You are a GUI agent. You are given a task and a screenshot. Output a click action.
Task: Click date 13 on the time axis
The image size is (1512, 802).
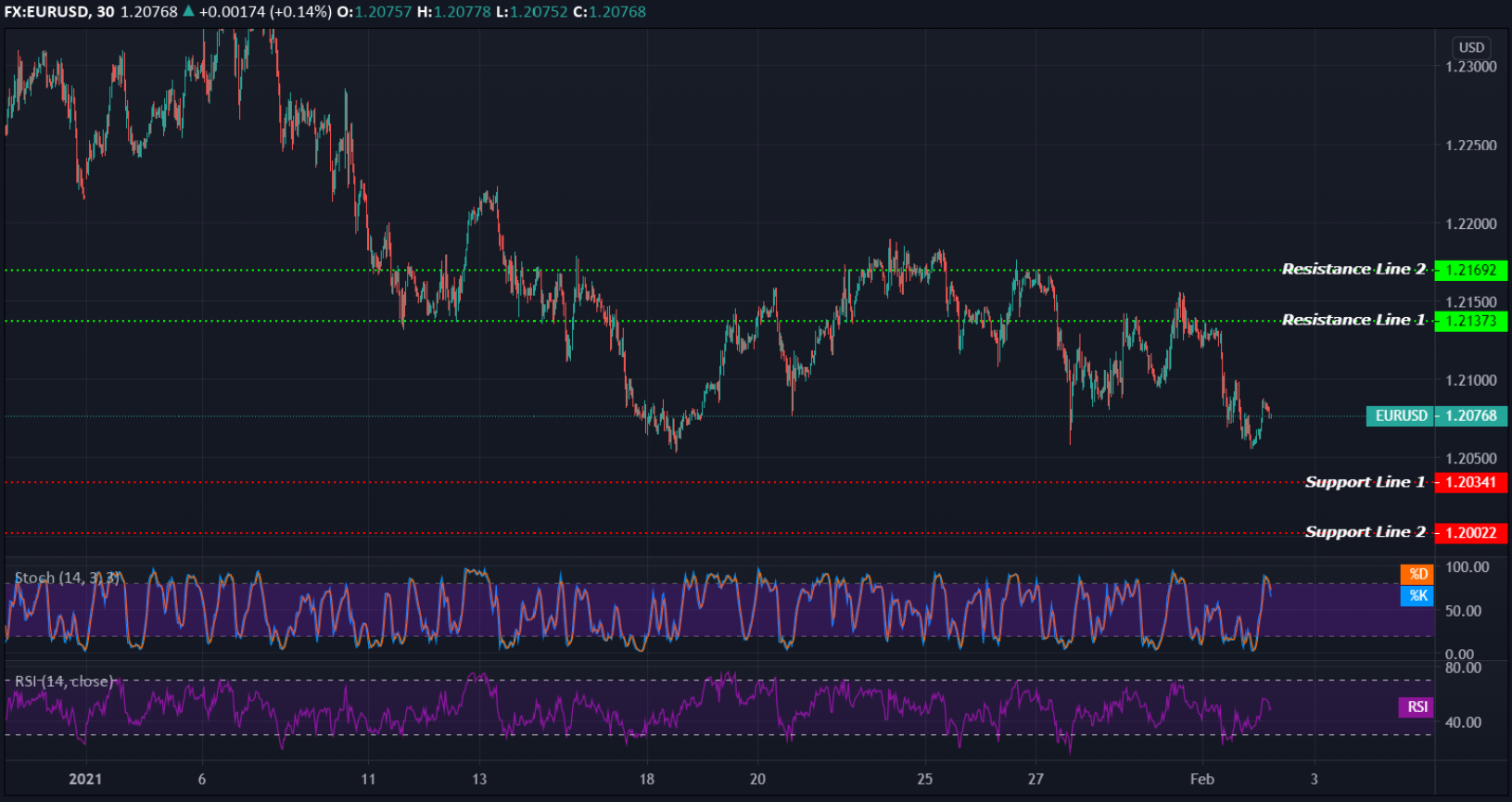479,779
